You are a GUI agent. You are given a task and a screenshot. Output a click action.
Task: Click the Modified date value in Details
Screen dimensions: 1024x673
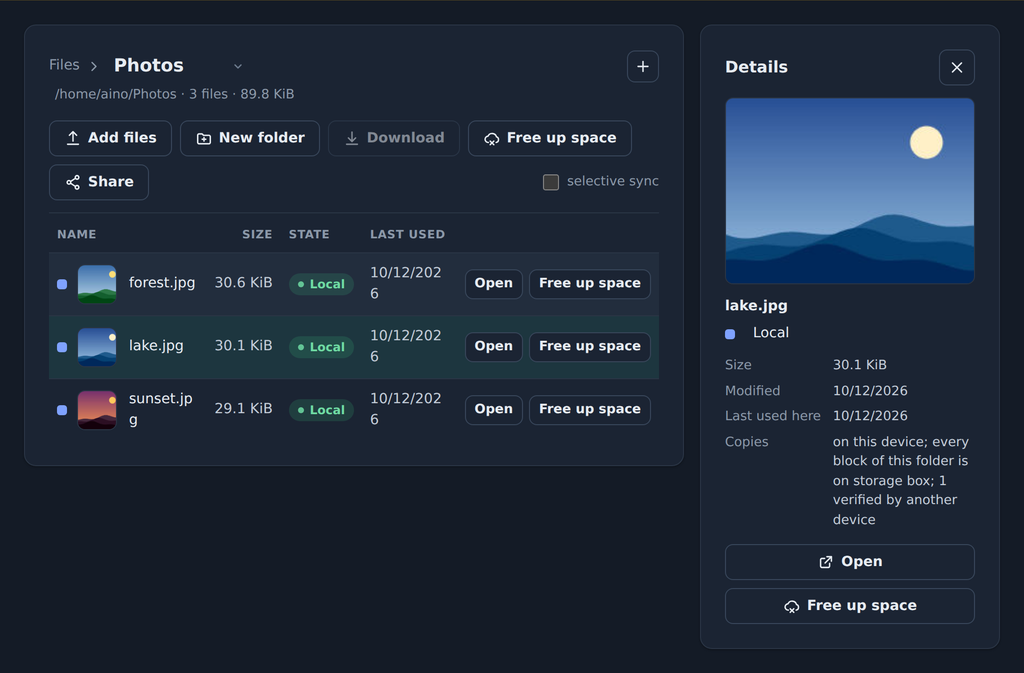point(870,391)
